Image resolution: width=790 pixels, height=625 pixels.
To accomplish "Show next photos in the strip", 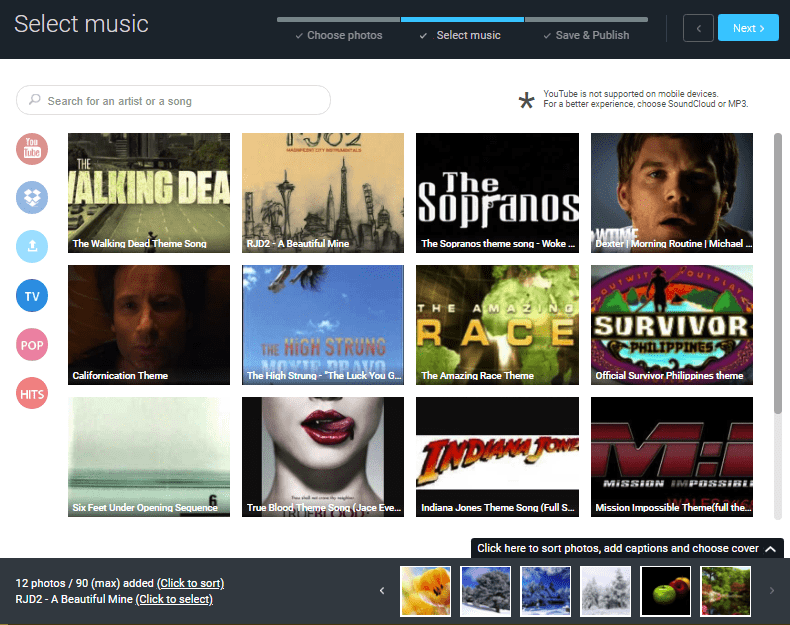I will coord(771,590).
